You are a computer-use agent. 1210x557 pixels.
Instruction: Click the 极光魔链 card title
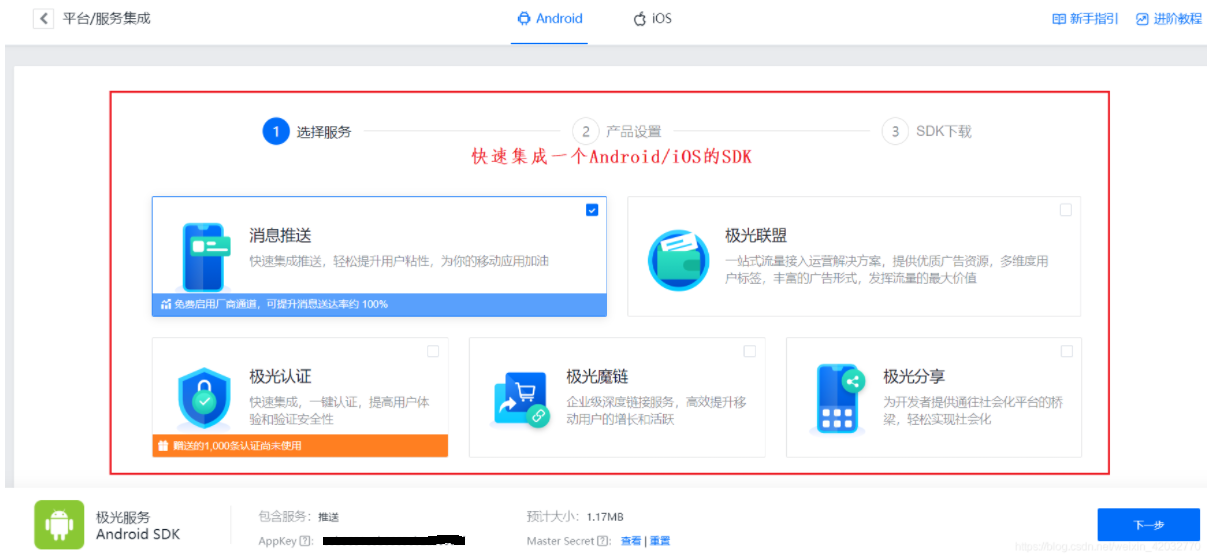point(597,377)
